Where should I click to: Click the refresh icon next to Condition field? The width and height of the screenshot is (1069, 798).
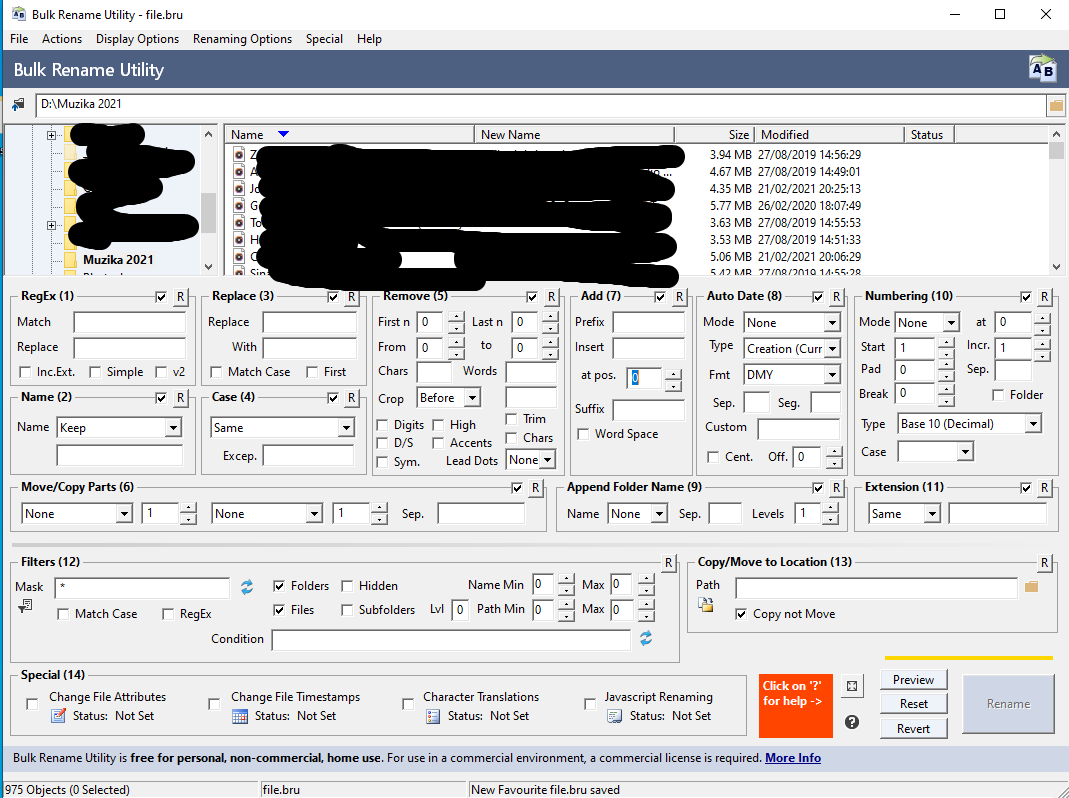coord(646,638)
